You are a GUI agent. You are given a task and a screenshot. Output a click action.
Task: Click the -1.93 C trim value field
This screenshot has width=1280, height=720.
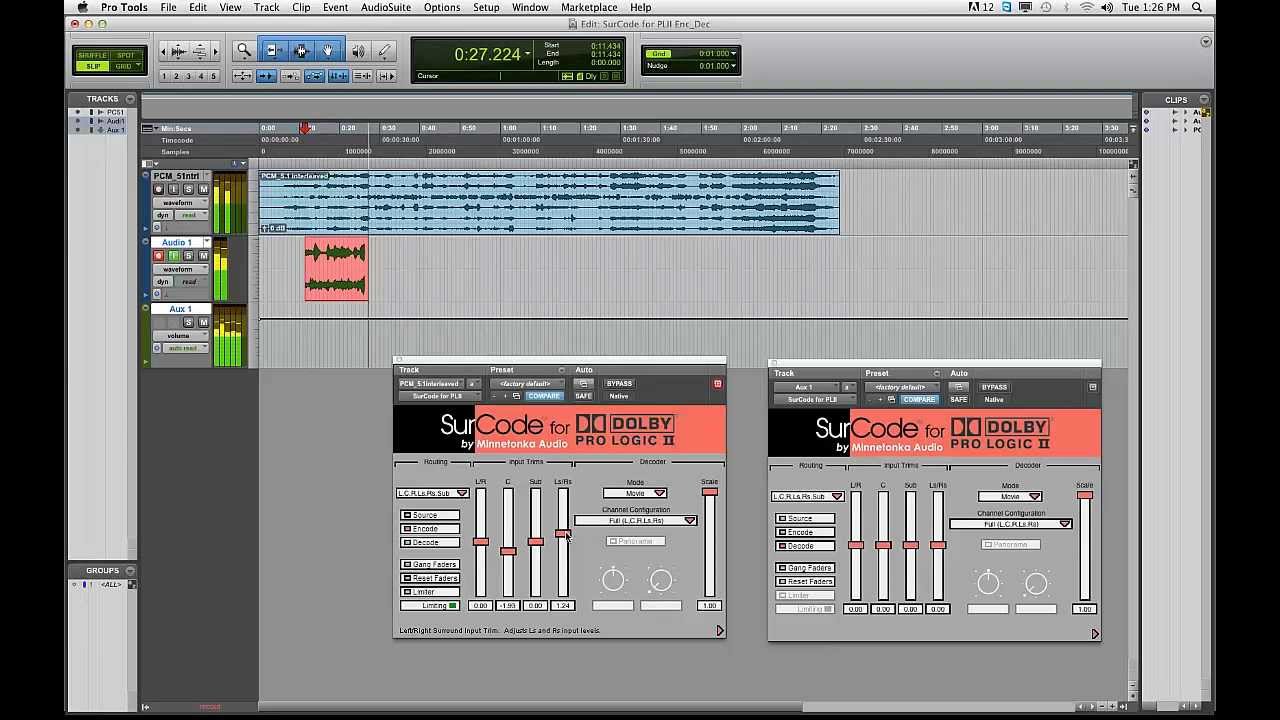pos(508,606)
